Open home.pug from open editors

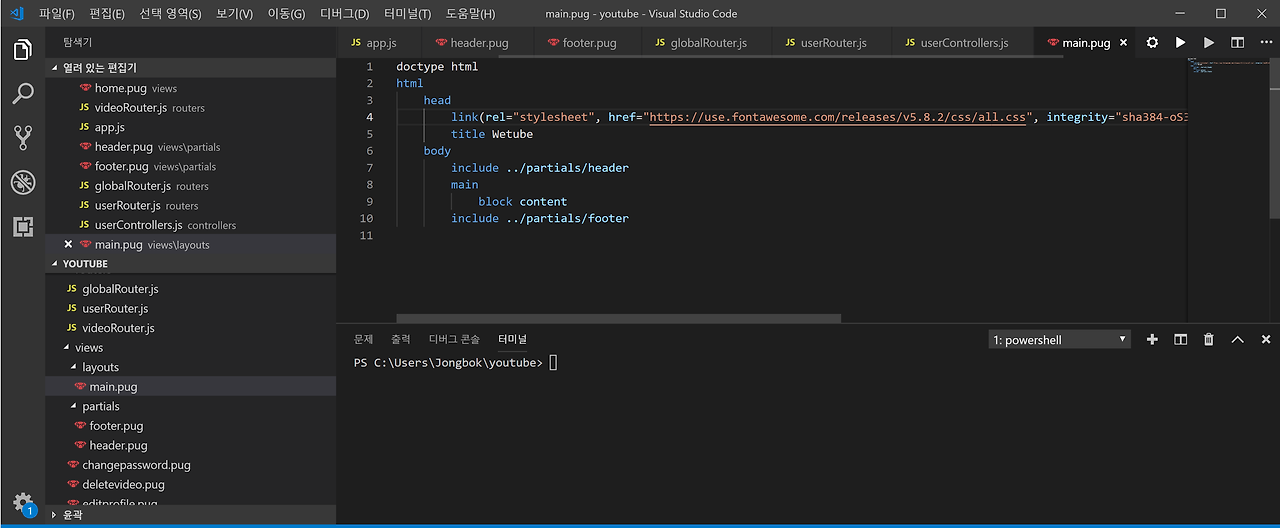[x=190, y=88]
